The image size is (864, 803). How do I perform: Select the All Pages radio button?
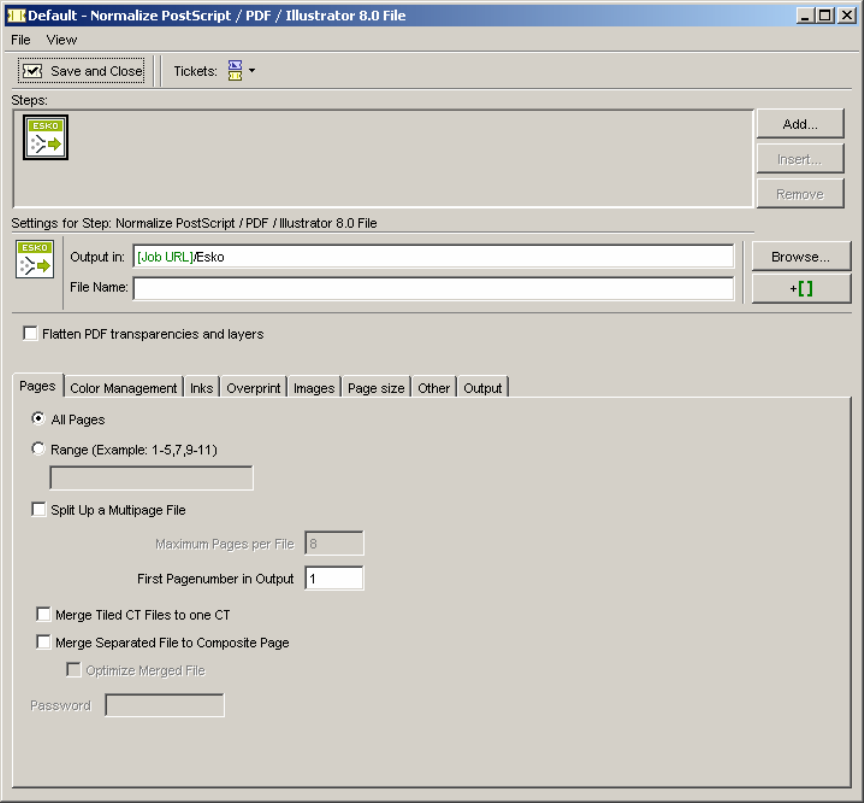pyautogui.click(x=38, y=419)
